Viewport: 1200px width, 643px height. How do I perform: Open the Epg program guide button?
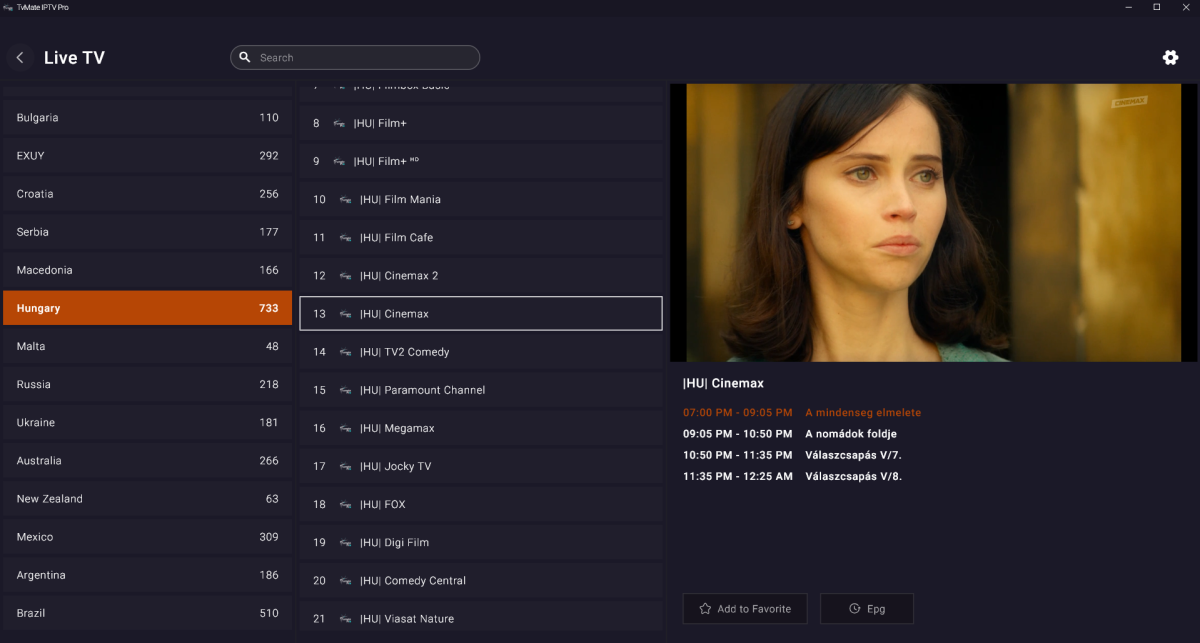(866, 608)
